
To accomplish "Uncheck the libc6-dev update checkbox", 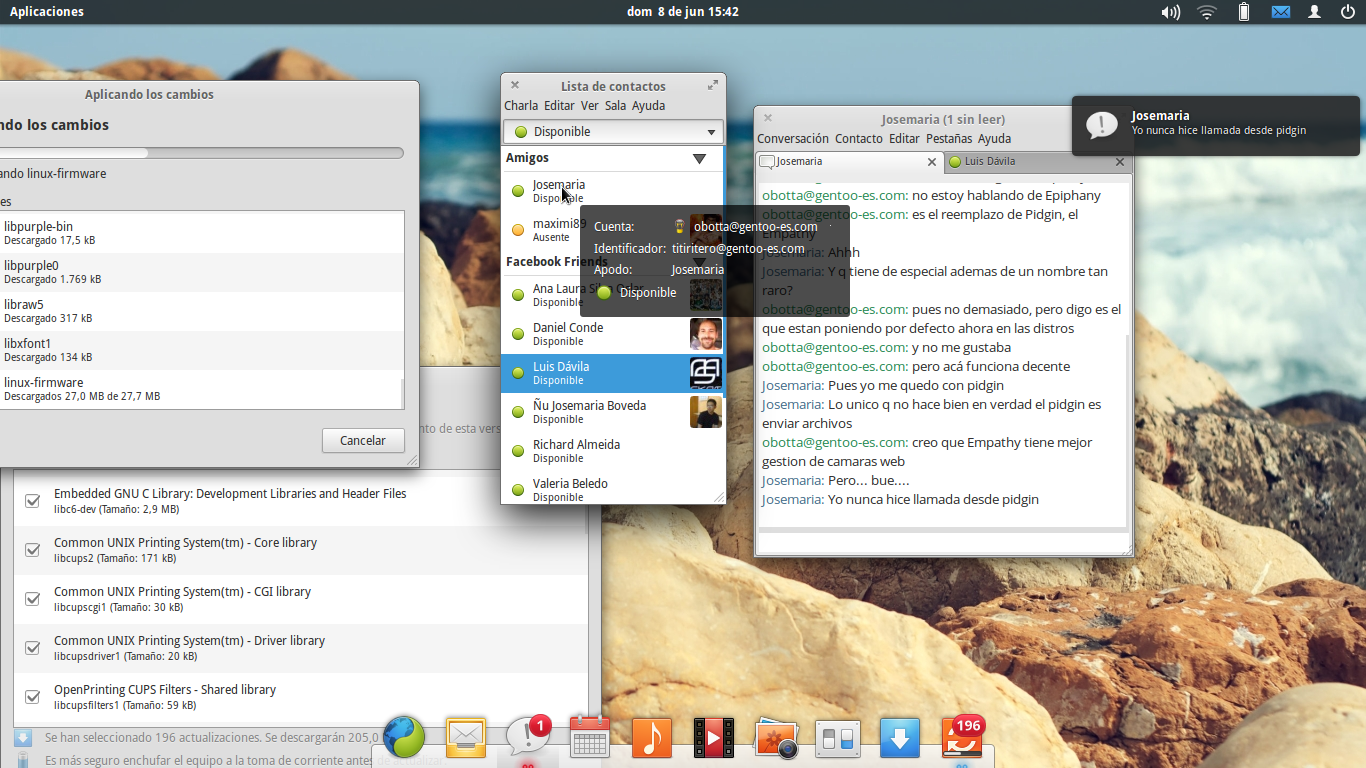I will coord(32,501).
